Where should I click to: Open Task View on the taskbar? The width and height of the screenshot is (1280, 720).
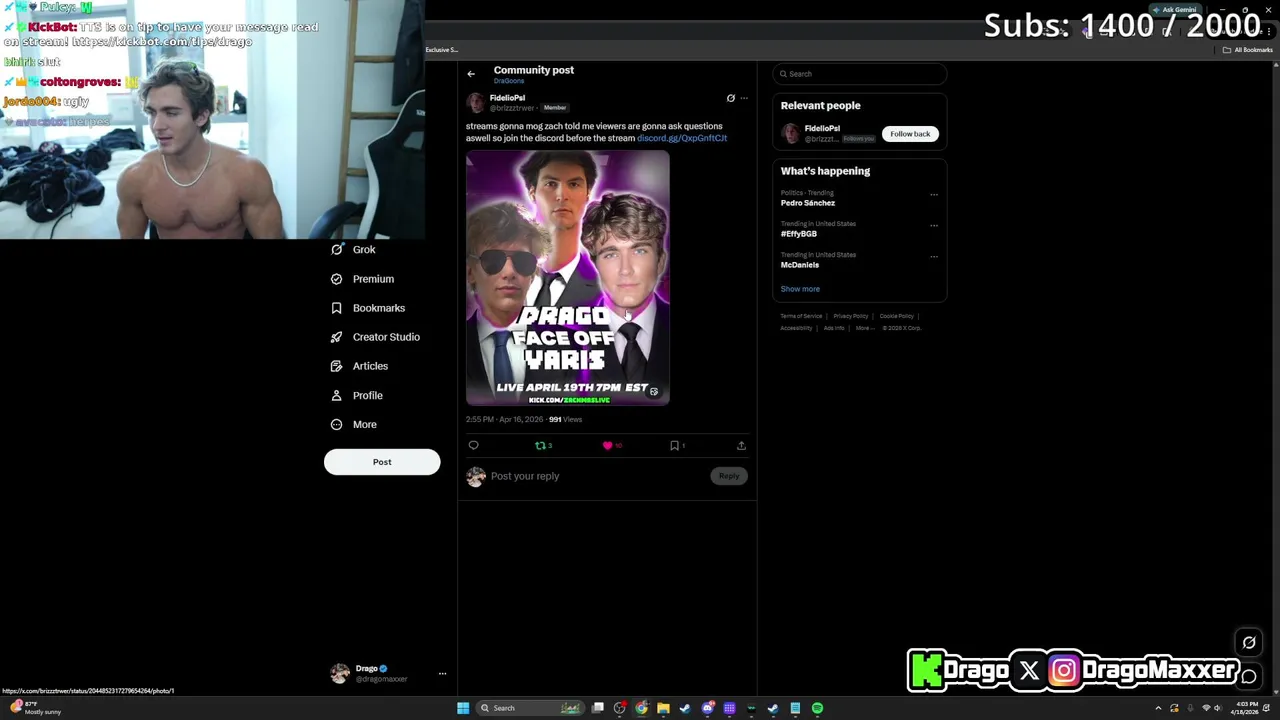(597, 708)
